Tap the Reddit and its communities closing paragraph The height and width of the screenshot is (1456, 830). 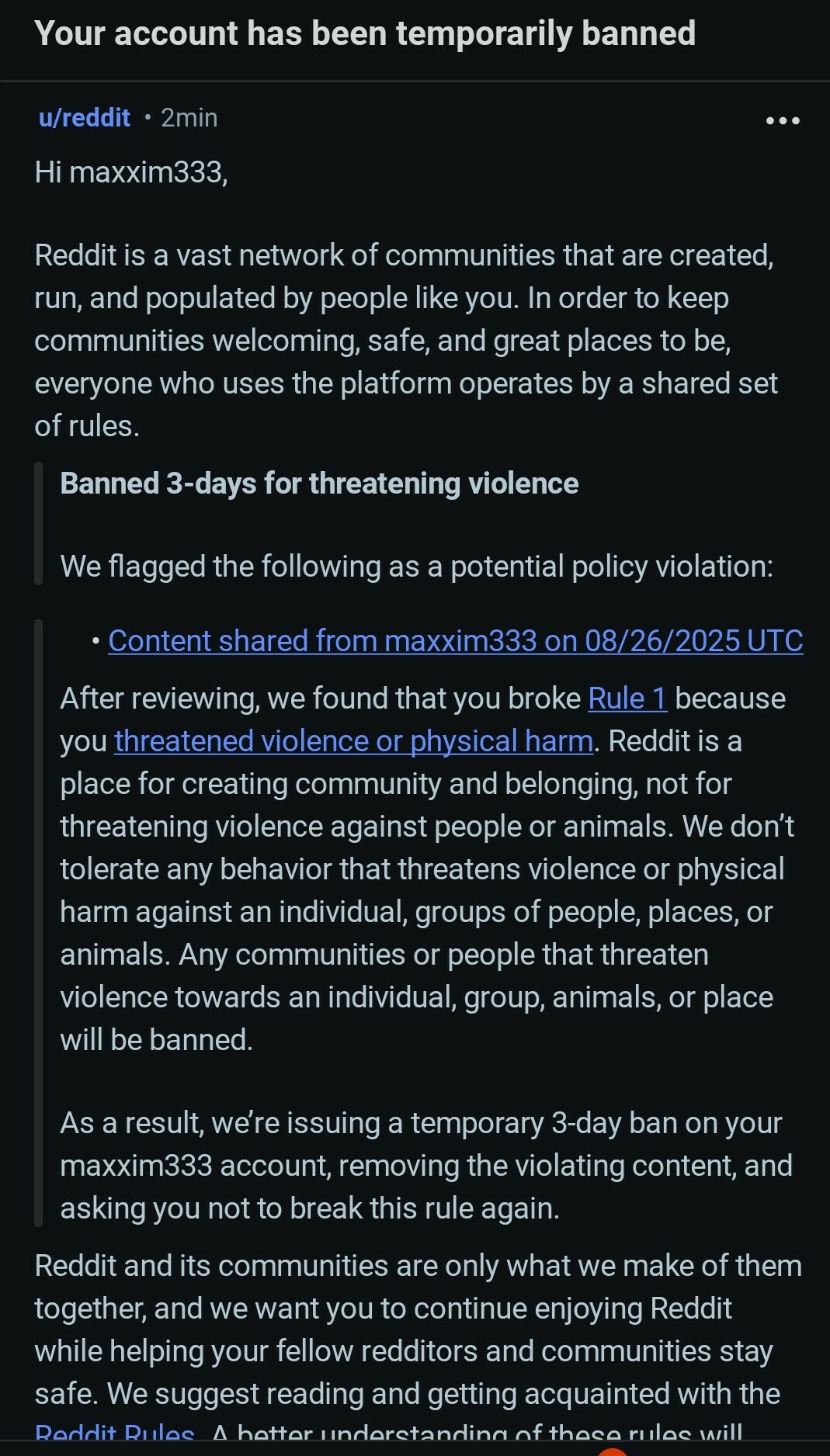[x=418, y=1350]
